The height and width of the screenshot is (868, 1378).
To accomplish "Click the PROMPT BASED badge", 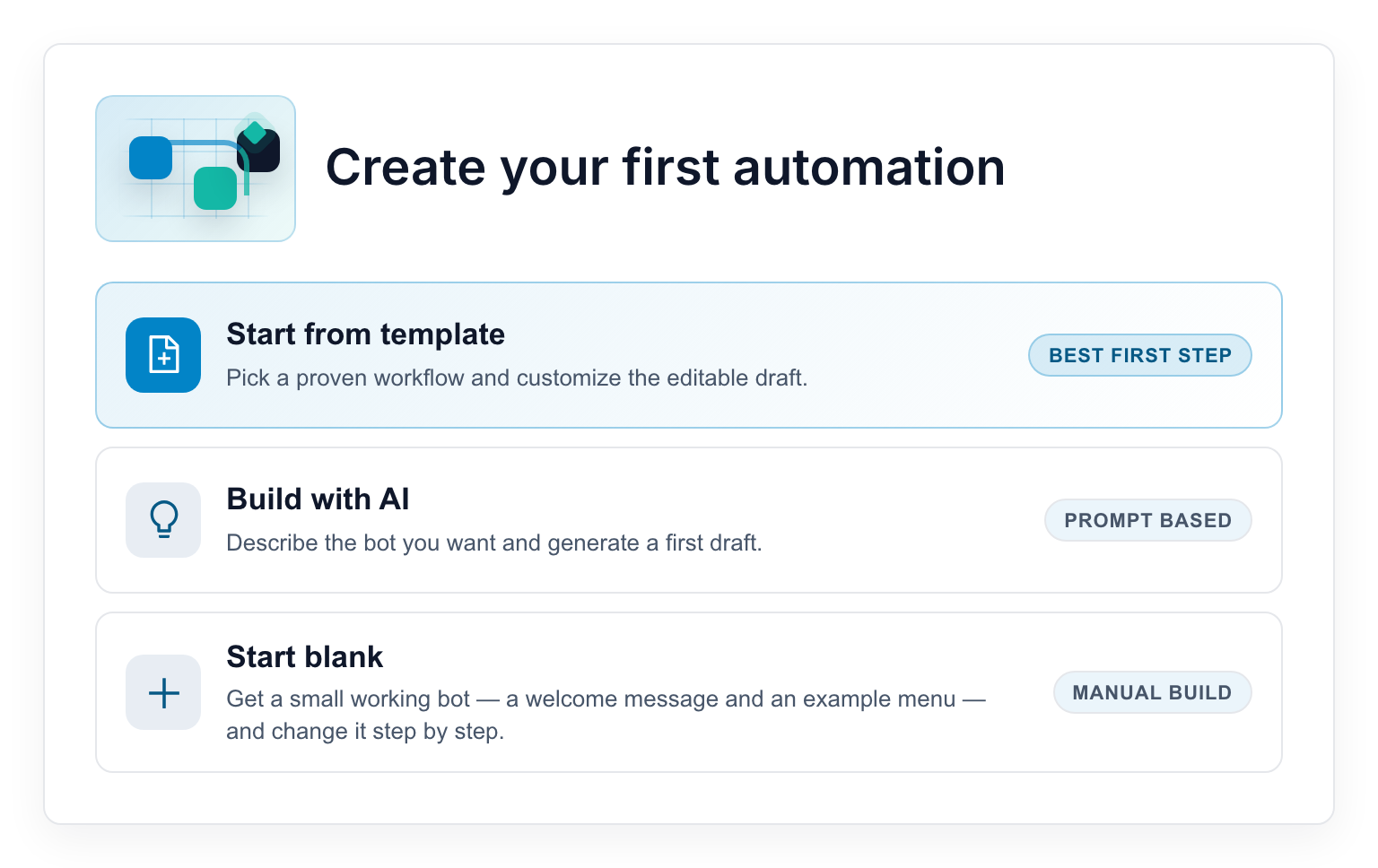I will point(1147,520).
